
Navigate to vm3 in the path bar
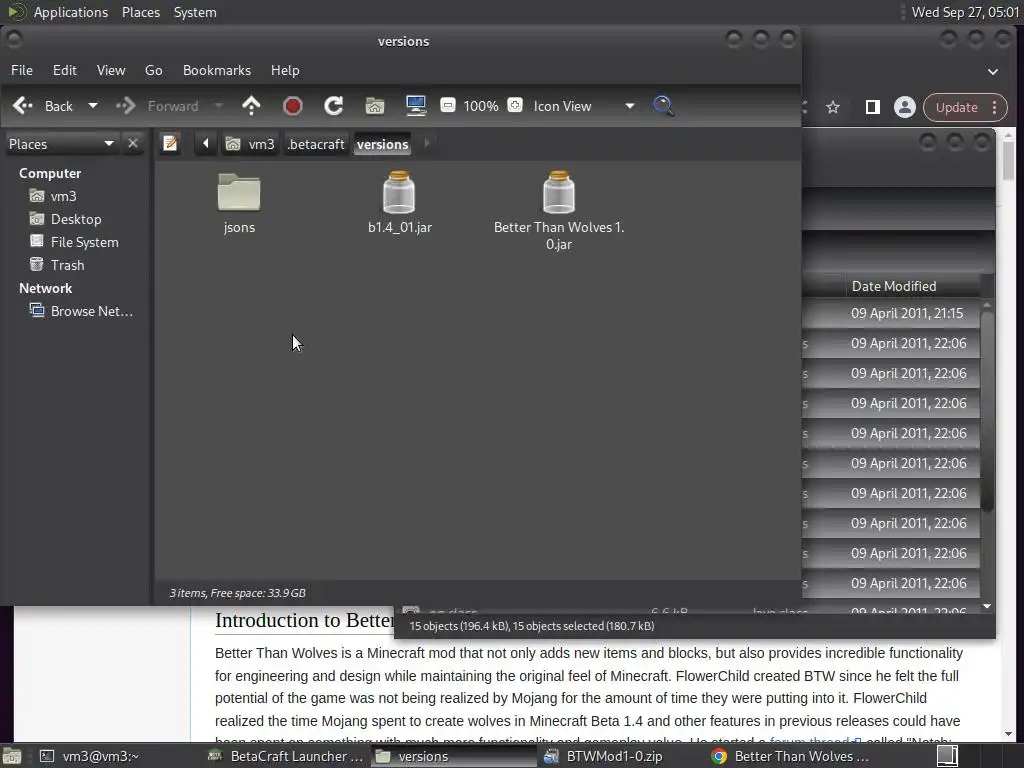[x=250, y=144]
